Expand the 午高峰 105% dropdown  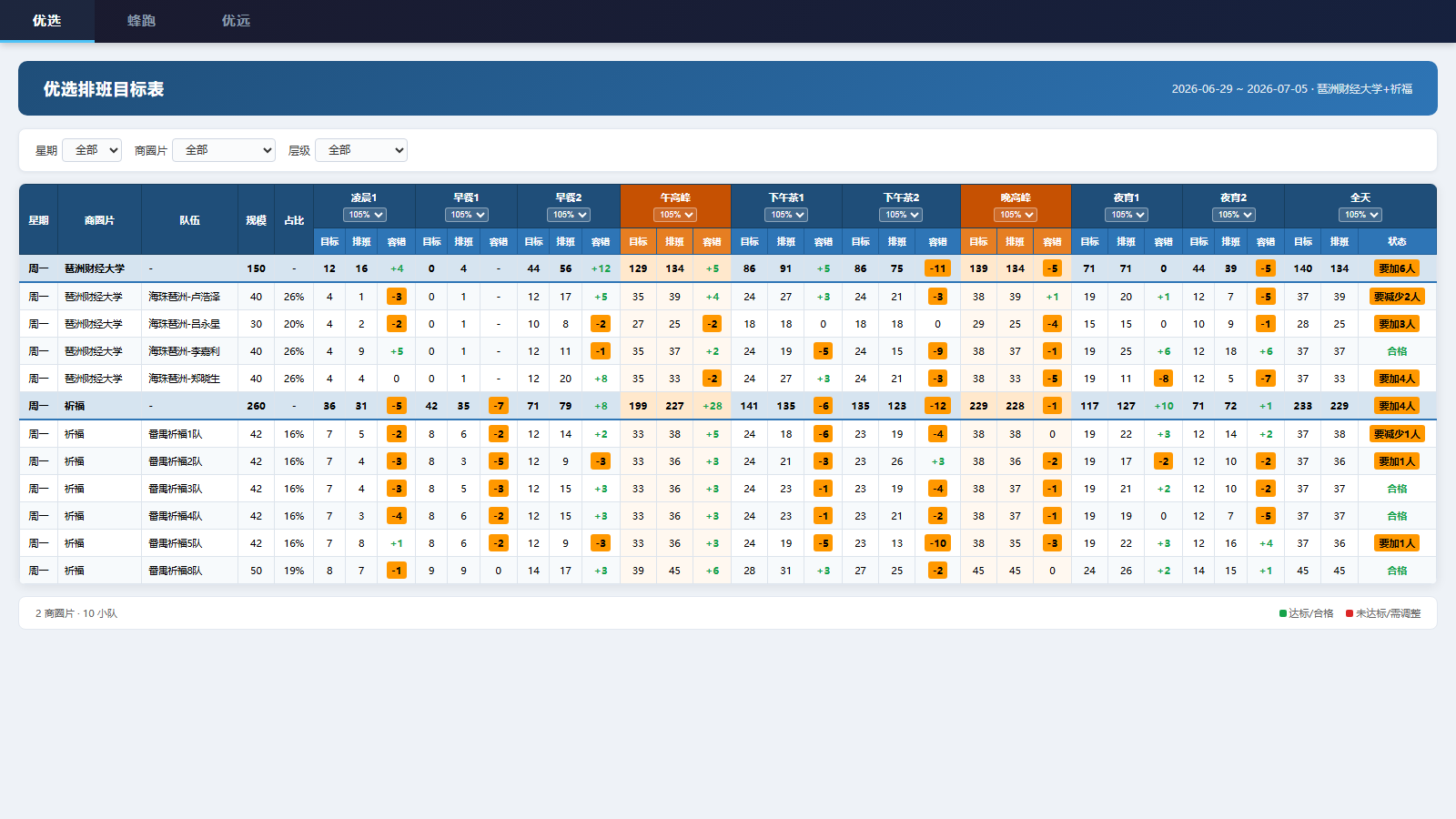point(675,215)
